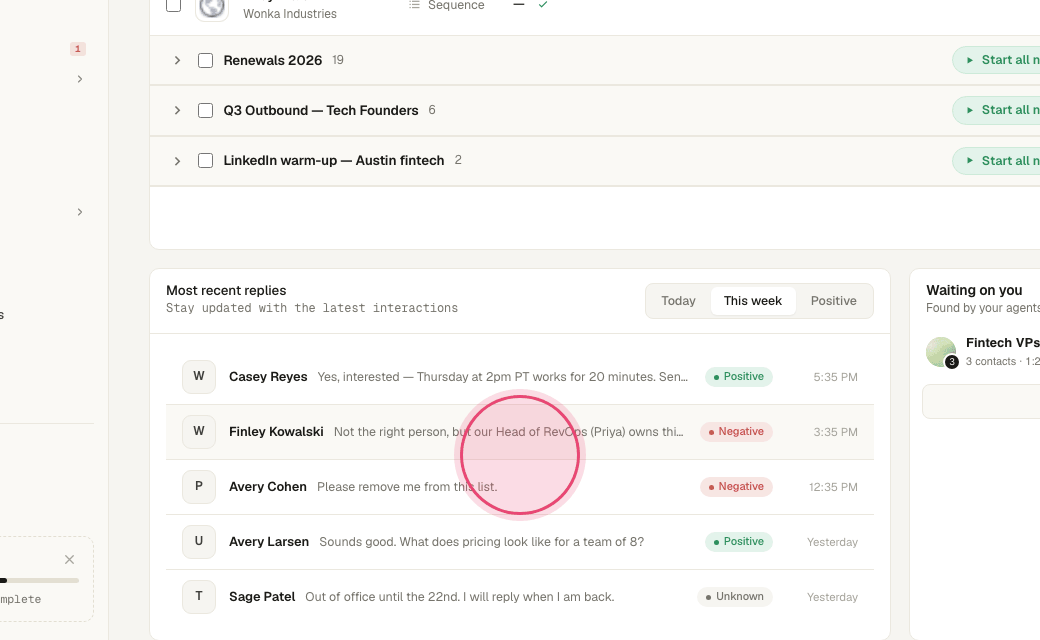This screenshot has width=1040, height=640.
Task: Start all for Renewals 2026
Action: [x=997, y=60]
